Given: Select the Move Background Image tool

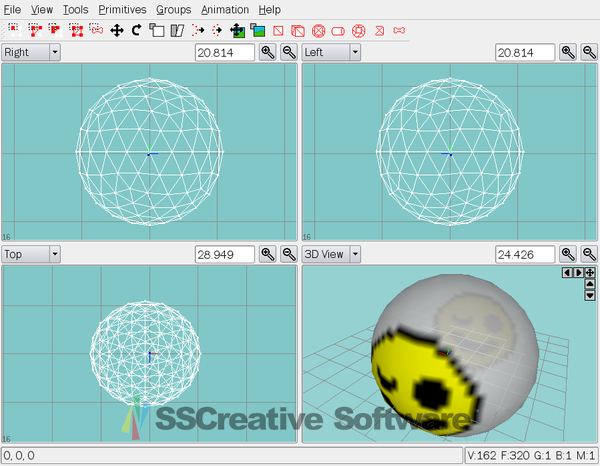Looking at the screenshot, I should 237,30.
